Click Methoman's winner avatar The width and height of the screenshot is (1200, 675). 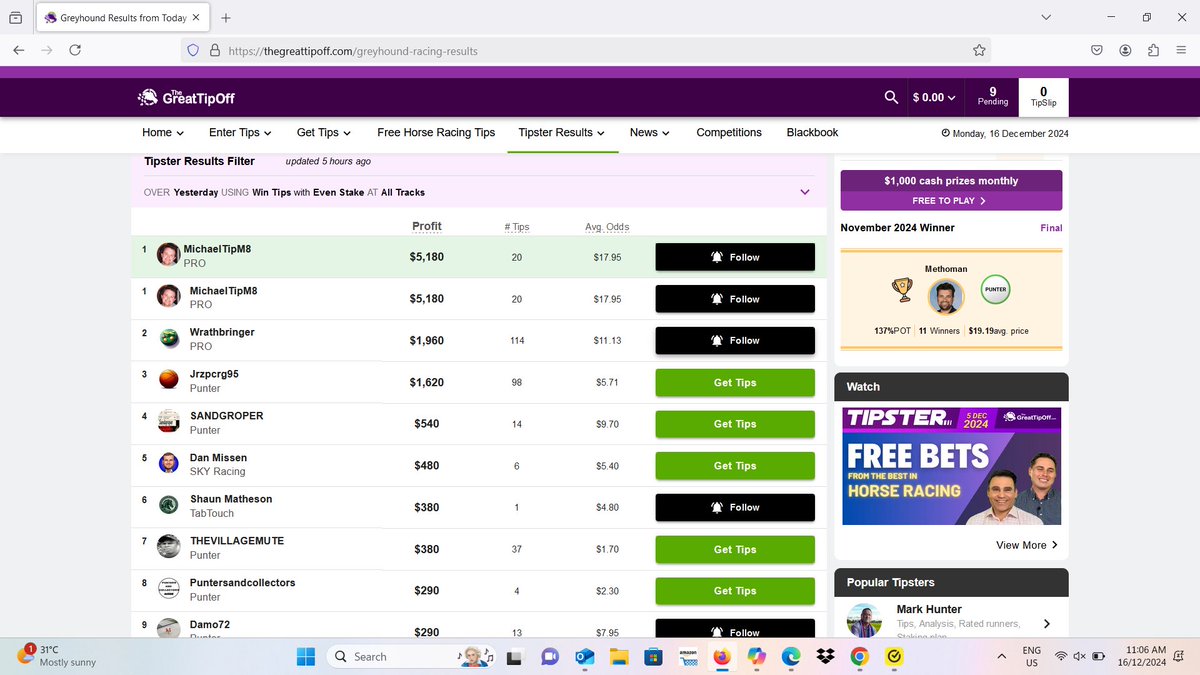(x=945, y=296)
